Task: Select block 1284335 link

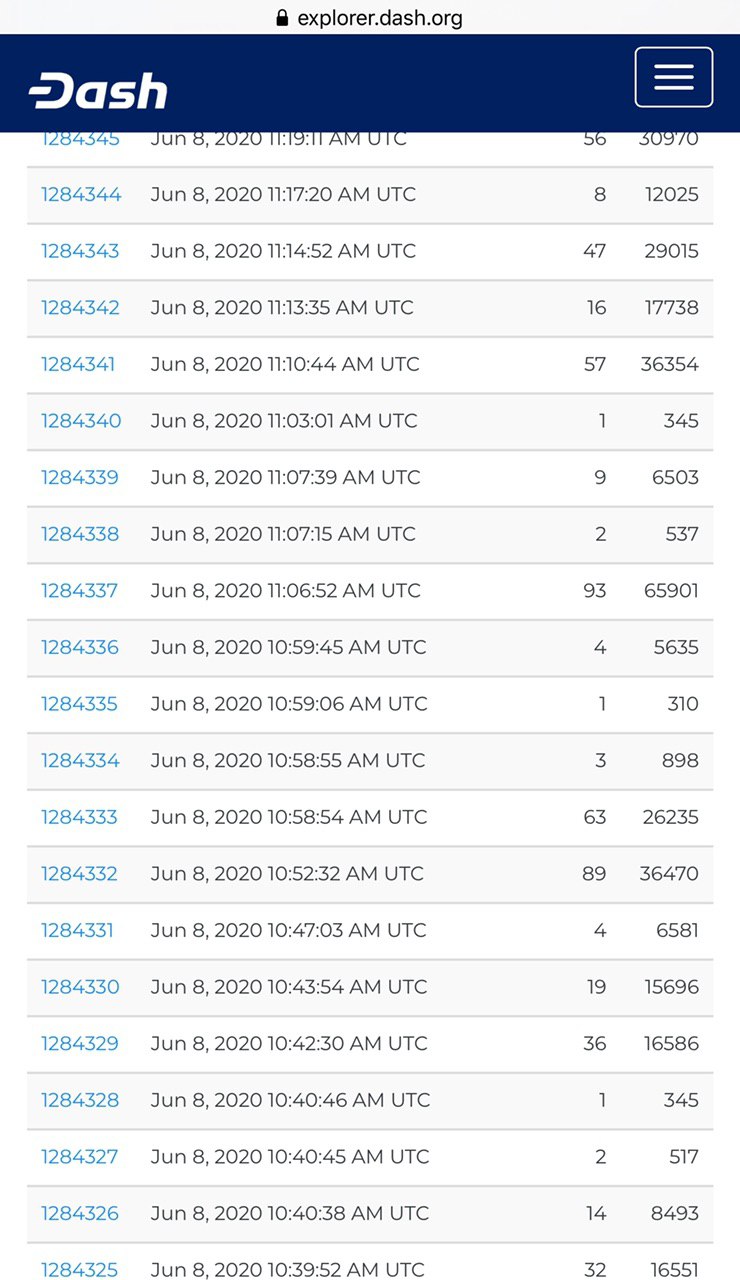Action: pos(79,704)
